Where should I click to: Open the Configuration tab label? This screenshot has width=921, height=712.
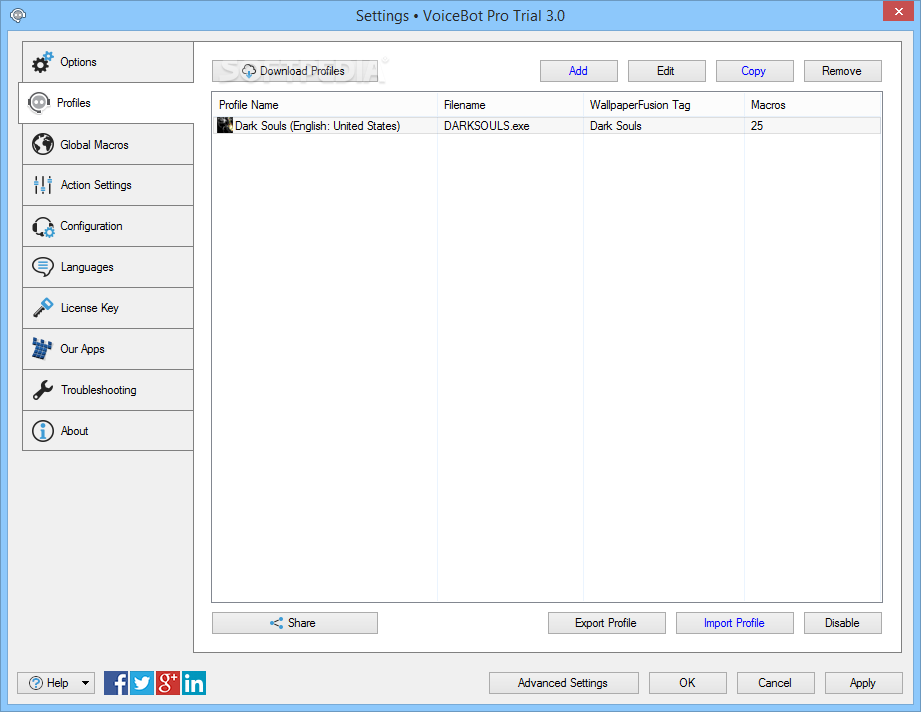click(91, 226)
